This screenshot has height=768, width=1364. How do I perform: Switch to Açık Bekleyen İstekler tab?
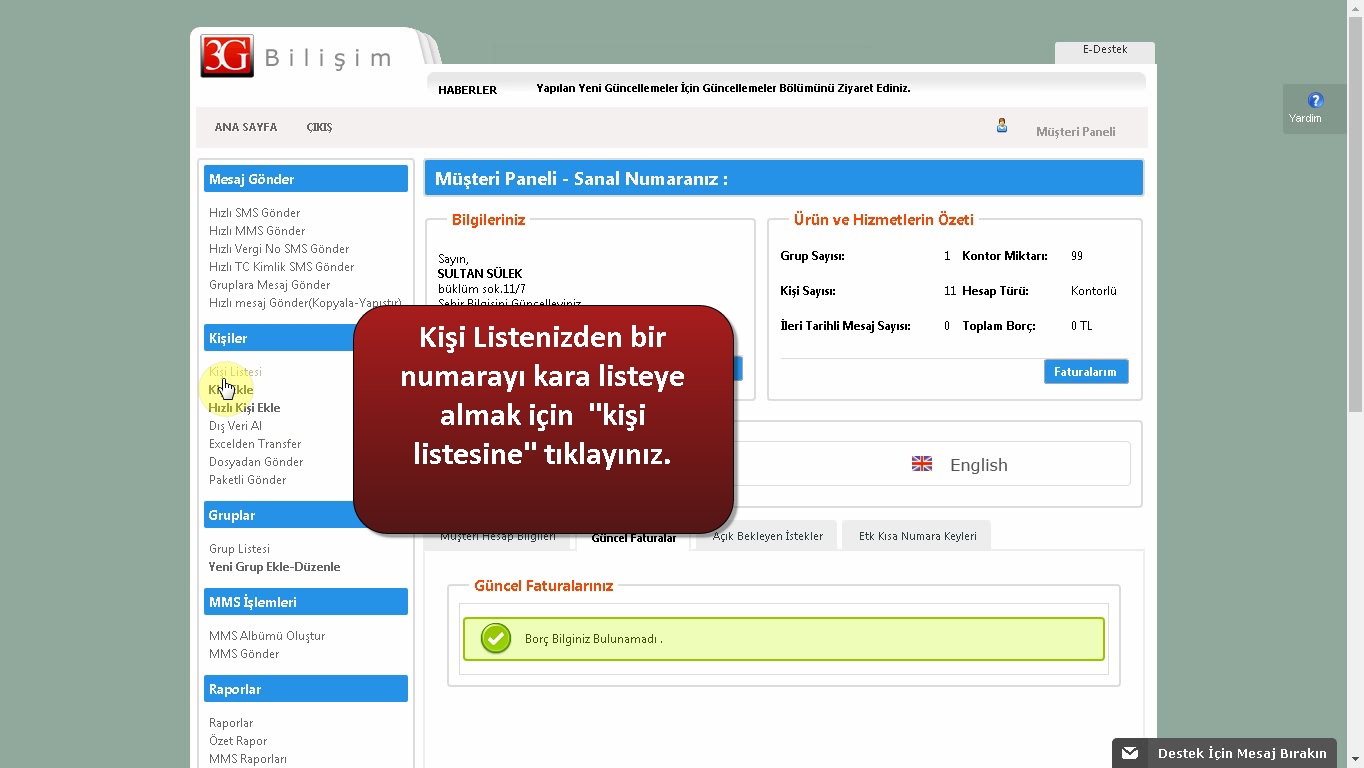[x=767, y=536]
